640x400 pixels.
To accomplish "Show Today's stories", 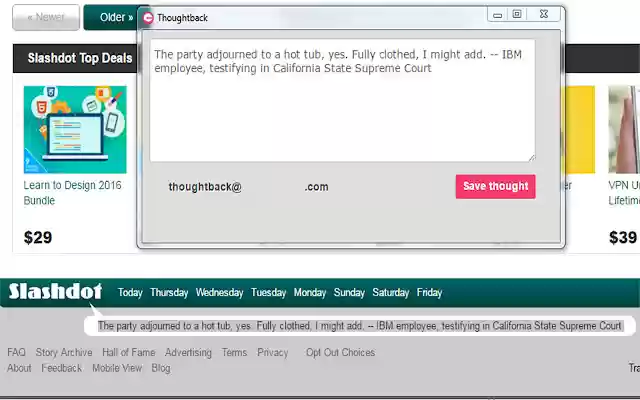I will pos(130,293).
